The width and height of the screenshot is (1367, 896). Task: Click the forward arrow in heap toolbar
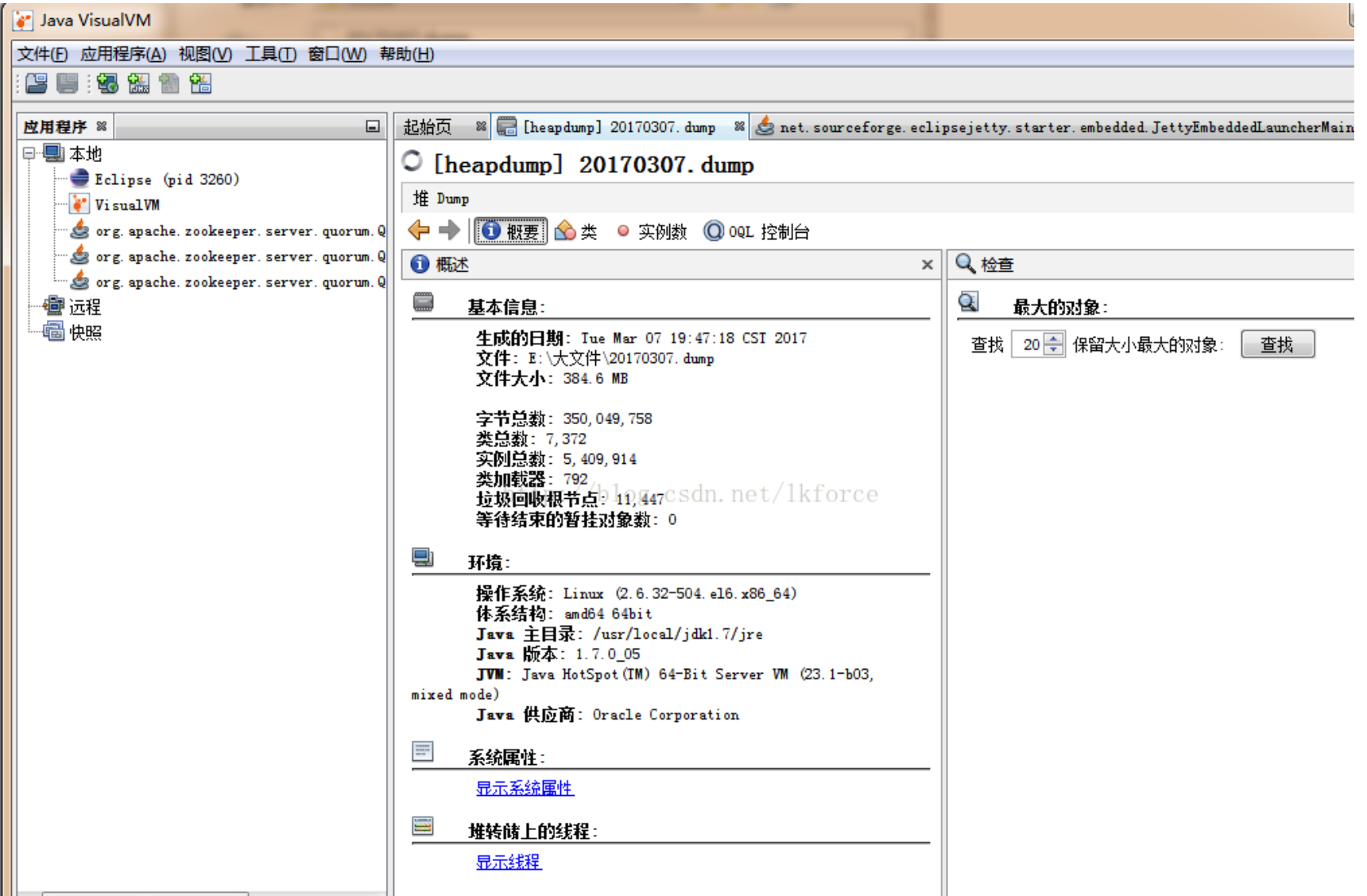point(450,230)
